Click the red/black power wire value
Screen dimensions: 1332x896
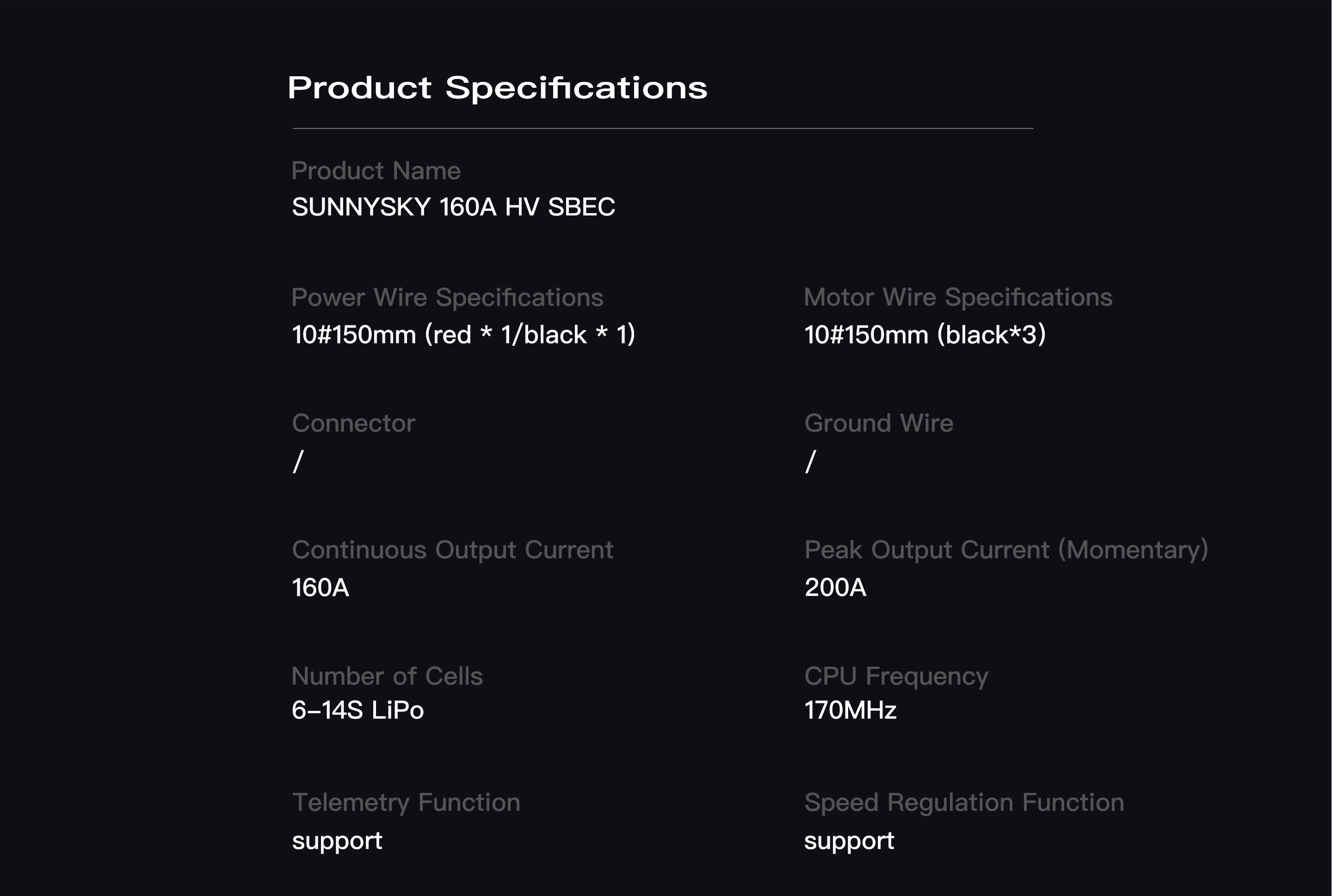click(463, 334)
